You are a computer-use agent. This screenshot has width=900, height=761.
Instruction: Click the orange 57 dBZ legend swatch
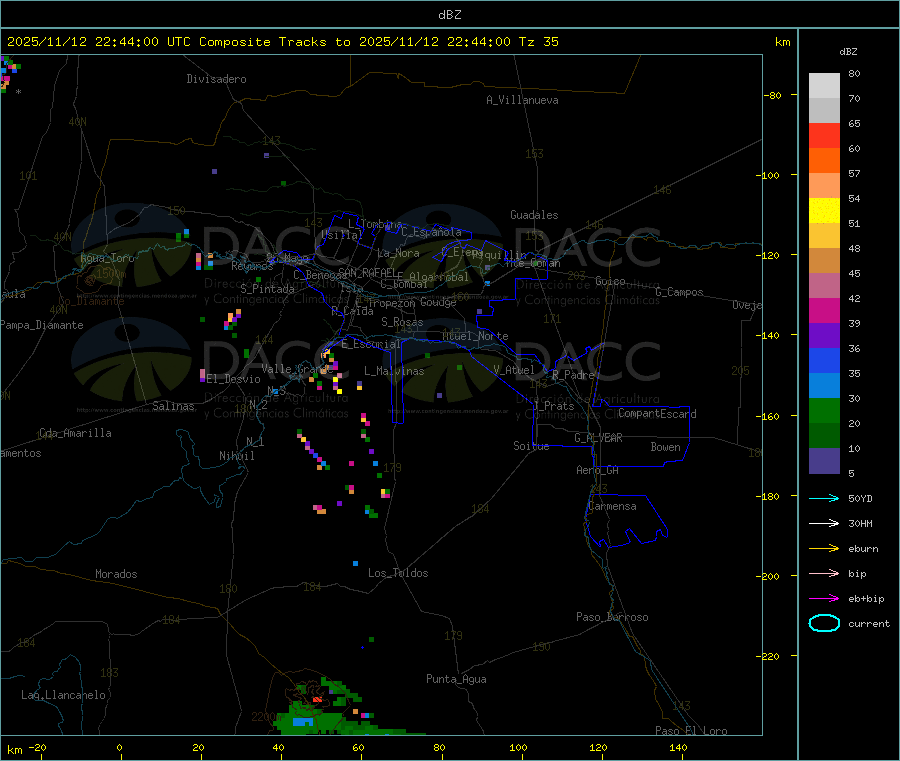tap(824, 161)
